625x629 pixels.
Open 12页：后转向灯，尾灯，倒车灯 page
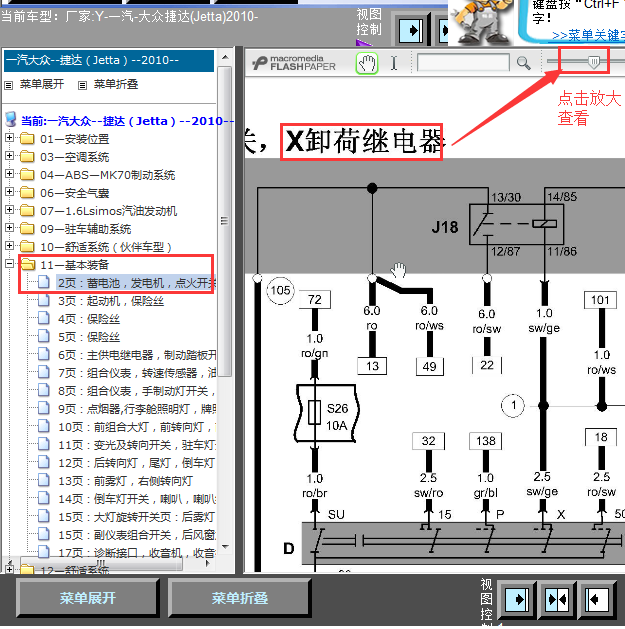[136, 463]
